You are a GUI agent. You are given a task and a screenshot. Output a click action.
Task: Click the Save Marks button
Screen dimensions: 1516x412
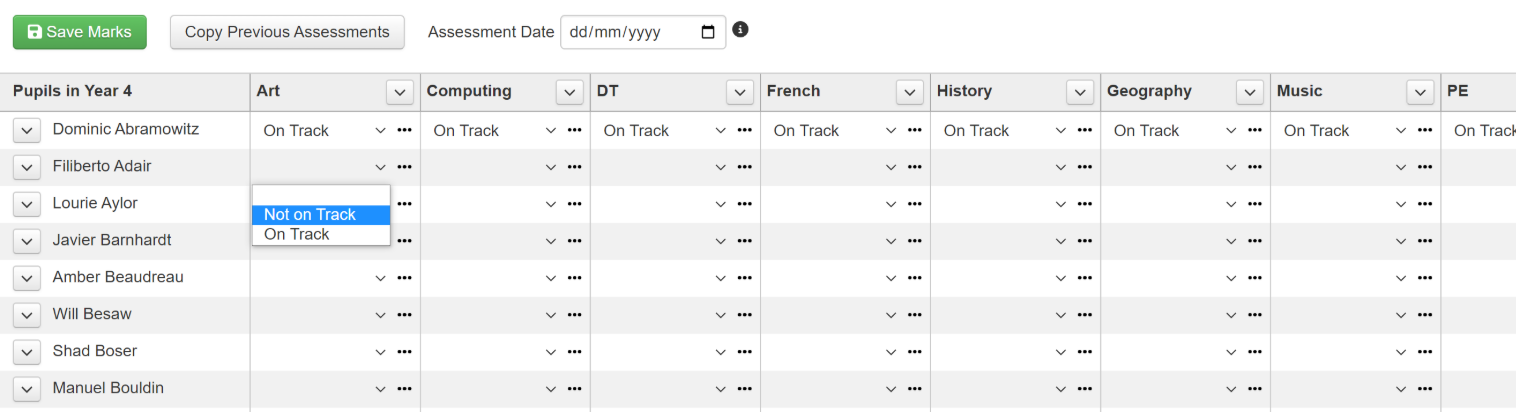coord(80,32)
